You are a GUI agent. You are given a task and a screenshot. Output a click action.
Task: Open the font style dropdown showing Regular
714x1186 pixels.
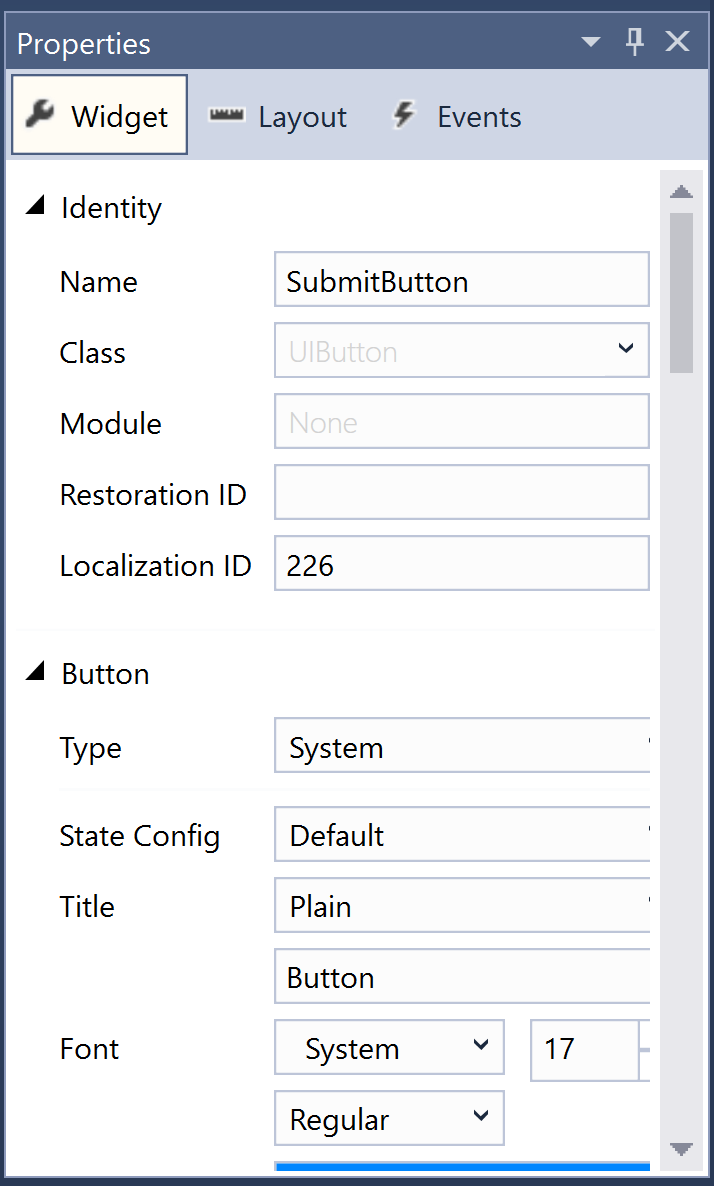click(x=389, y=1118)
